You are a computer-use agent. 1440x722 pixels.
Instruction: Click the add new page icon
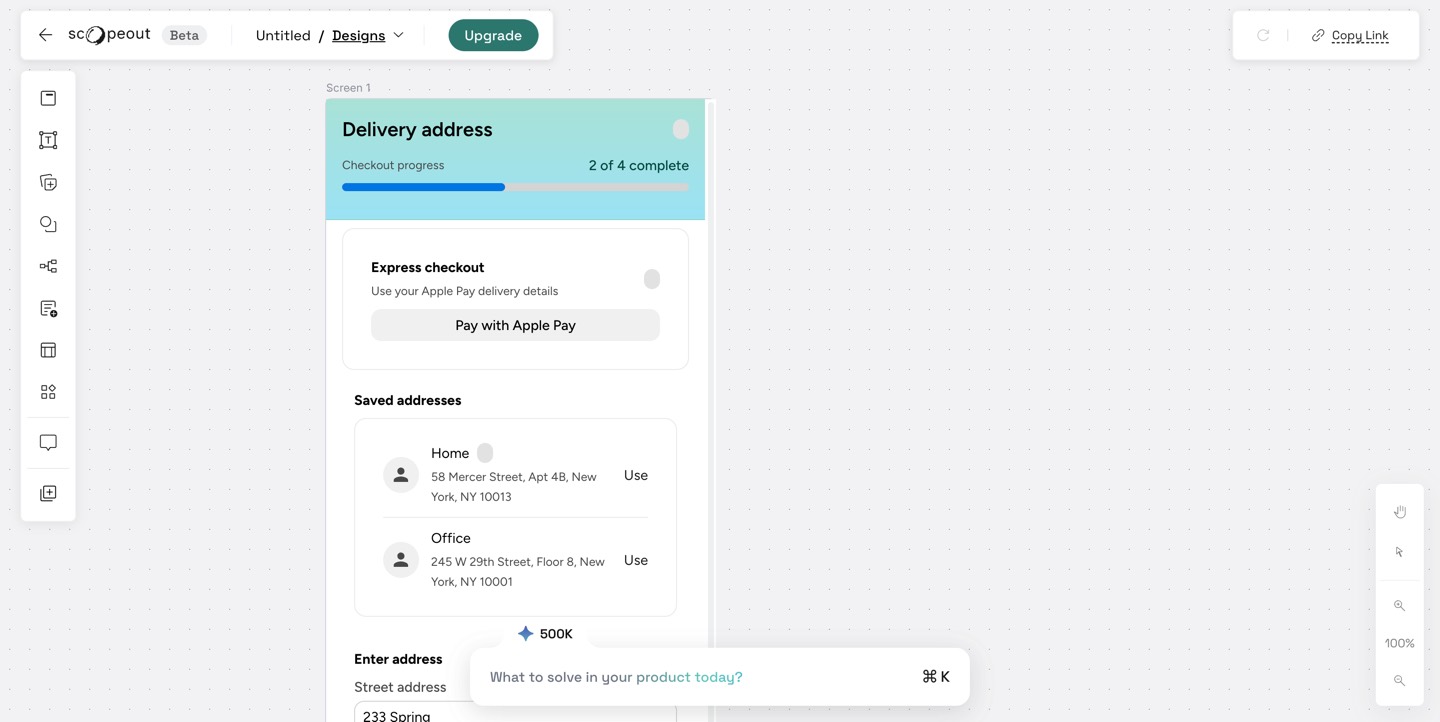(x=48, y=493)
